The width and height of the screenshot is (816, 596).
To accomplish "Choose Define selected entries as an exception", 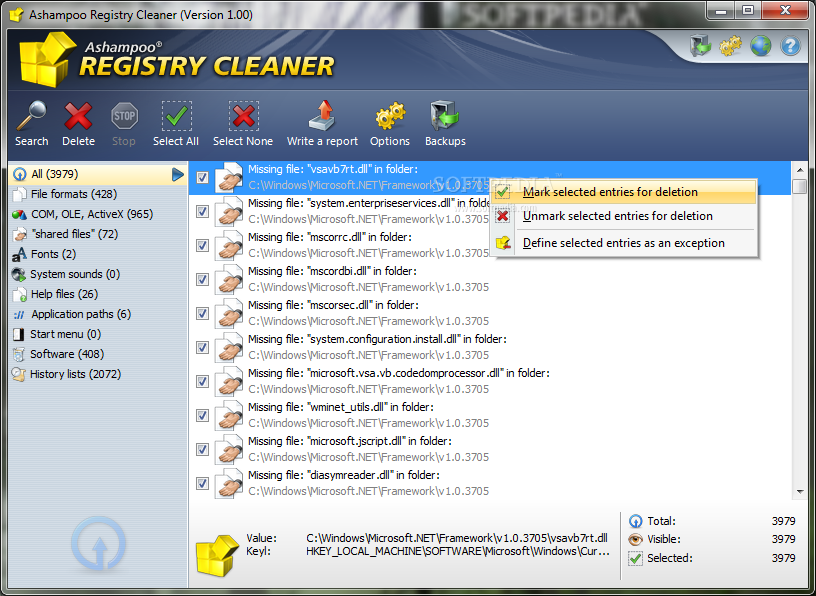I will tap(623, 243).
